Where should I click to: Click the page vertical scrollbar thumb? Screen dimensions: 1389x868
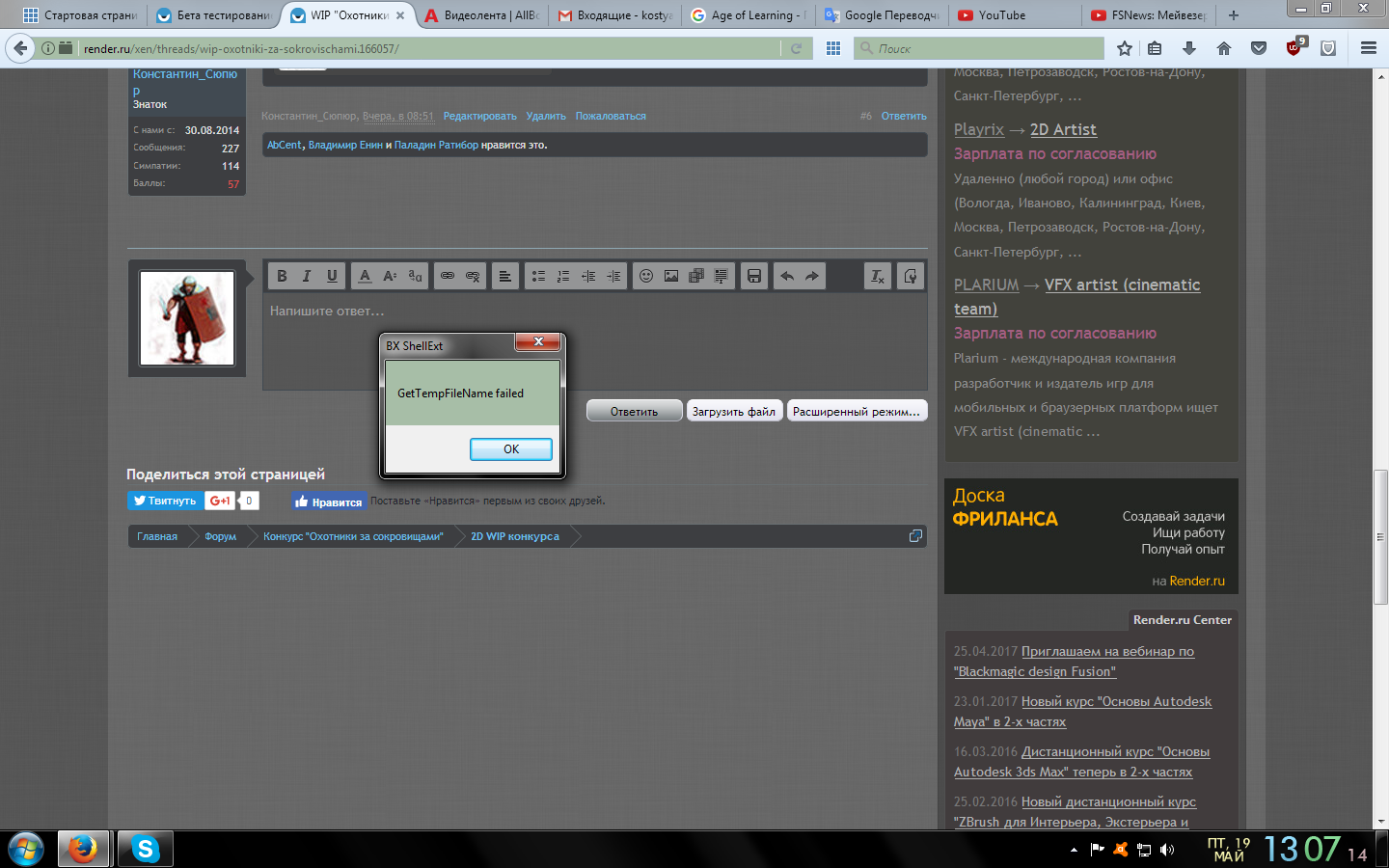pos(1380,536)
